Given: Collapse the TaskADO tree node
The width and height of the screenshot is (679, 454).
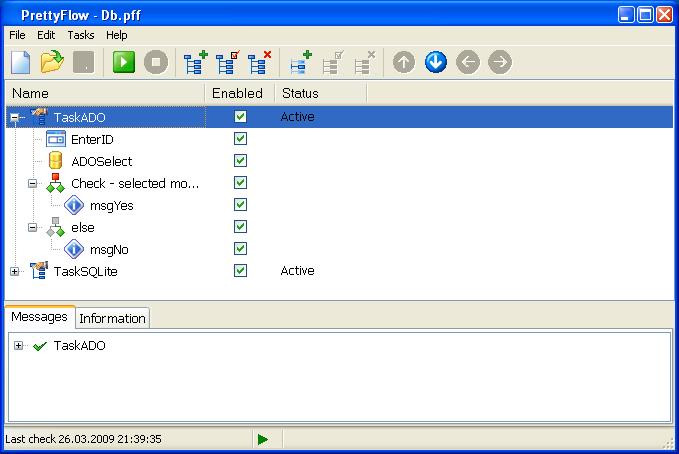Looking at the screenshot, I should pos(14,117).
